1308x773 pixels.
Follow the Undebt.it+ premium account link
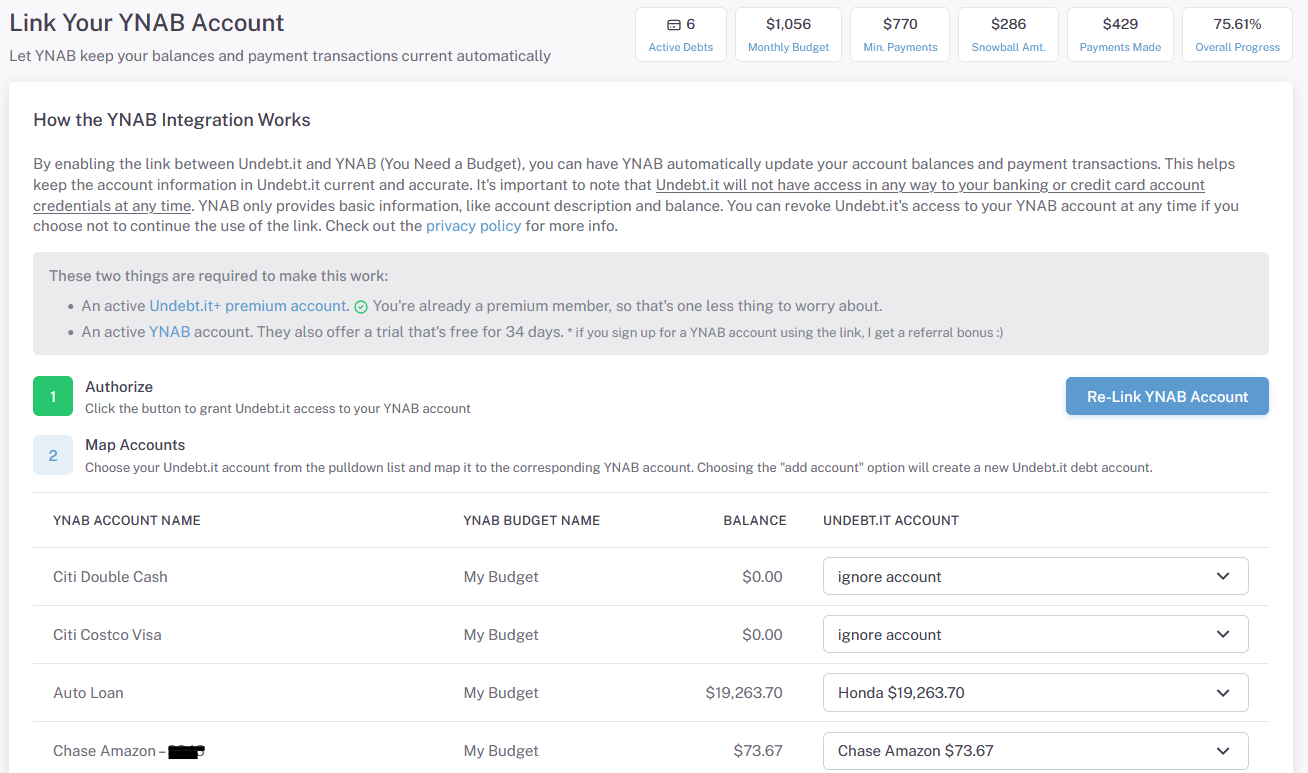coord(248,306)
